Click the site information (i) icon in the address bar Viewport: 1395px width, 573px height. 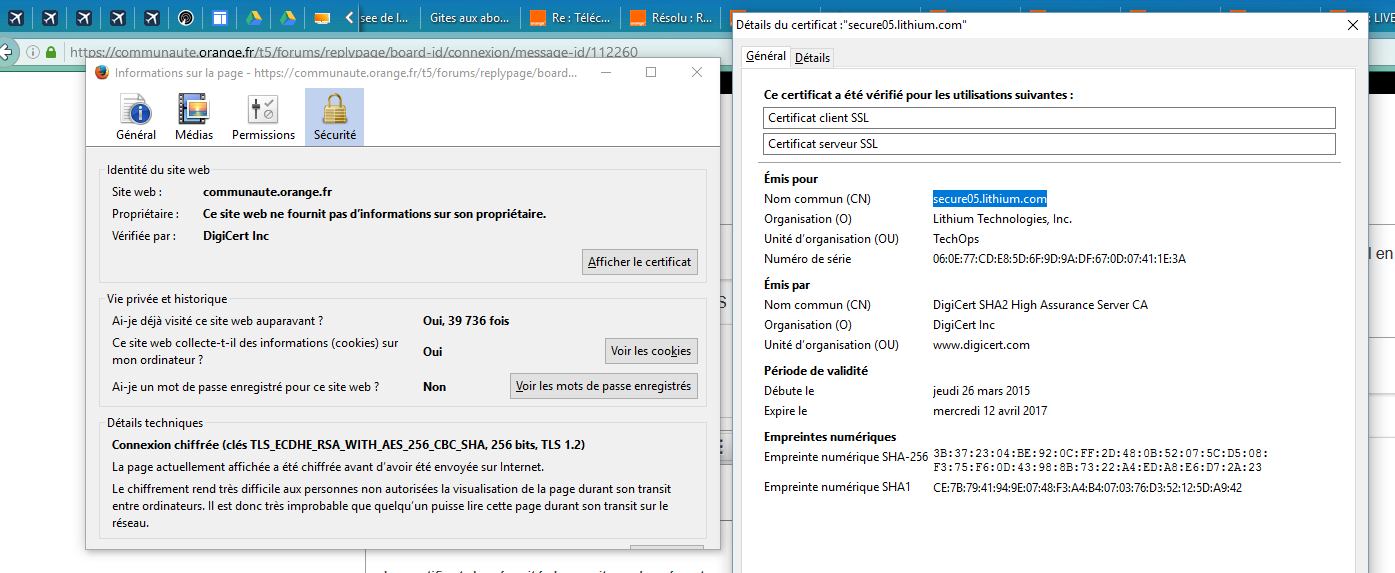tap(31, 52)
